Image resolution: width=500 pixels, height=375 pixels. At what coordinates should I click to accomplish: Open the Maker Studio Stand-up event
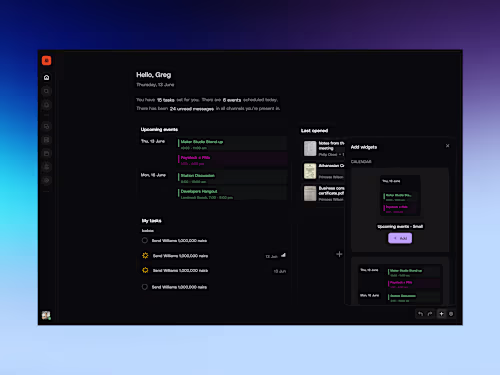(232, 144)
